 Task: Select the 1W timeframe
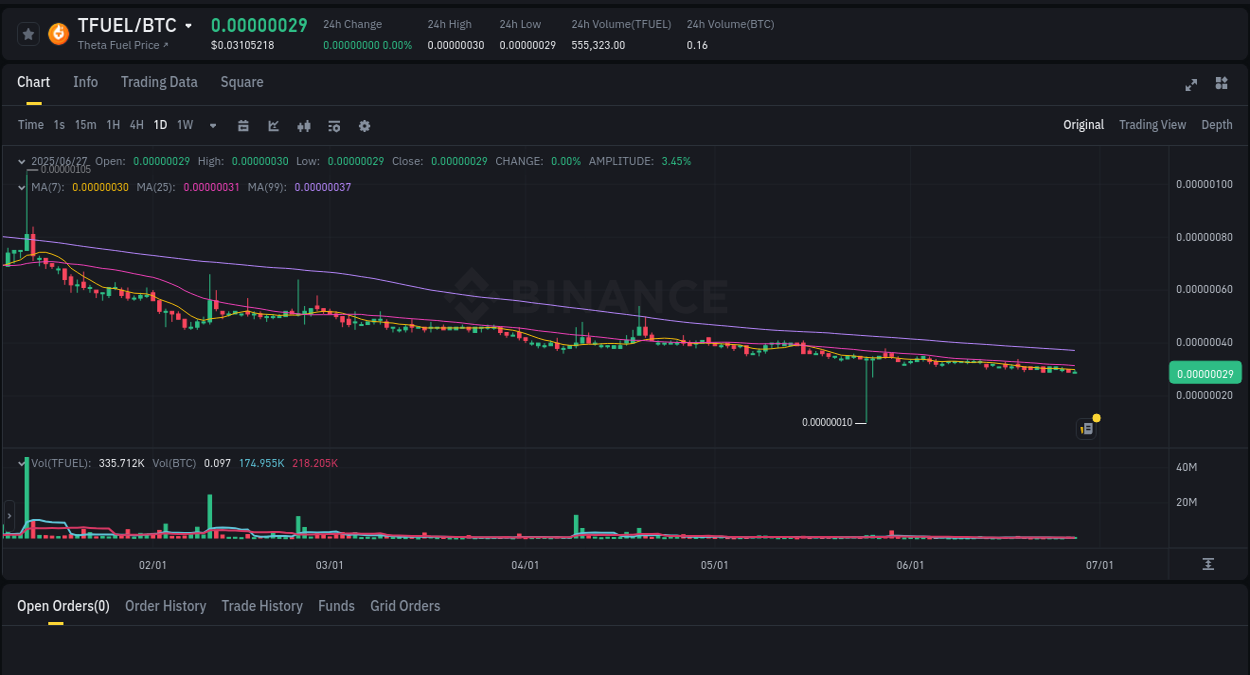click(185, 124)
